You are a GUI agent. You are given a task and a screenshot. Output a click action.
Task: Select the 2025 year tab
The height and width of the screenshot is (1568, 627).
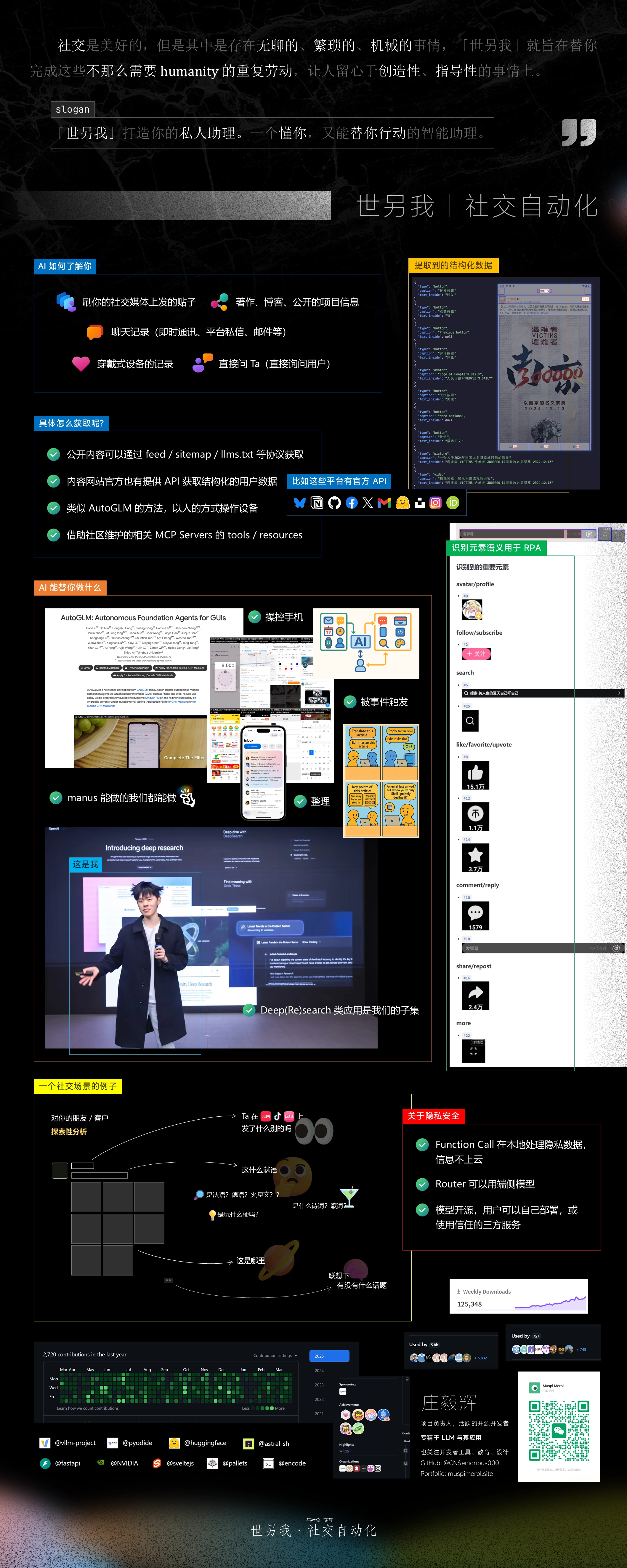[x=329, y=1356]
